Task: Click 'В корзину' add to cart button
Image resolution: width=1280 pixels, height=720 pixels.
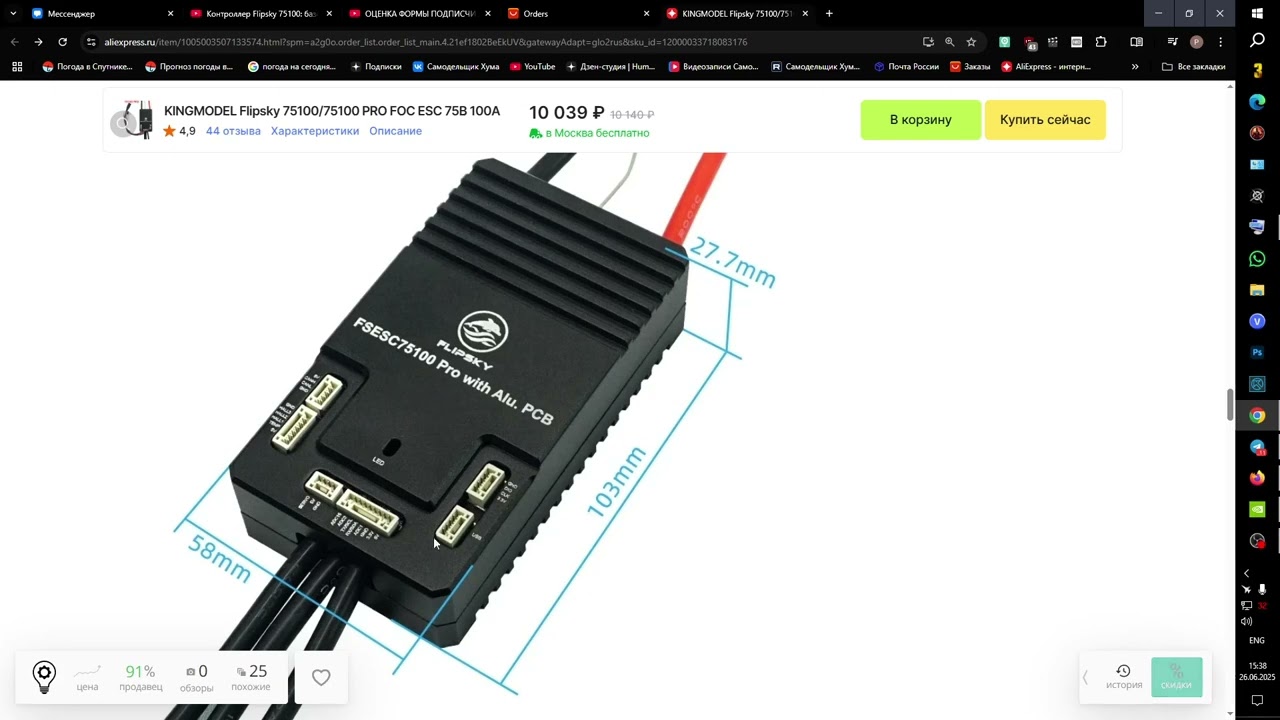Action: (x=921, y=120)
